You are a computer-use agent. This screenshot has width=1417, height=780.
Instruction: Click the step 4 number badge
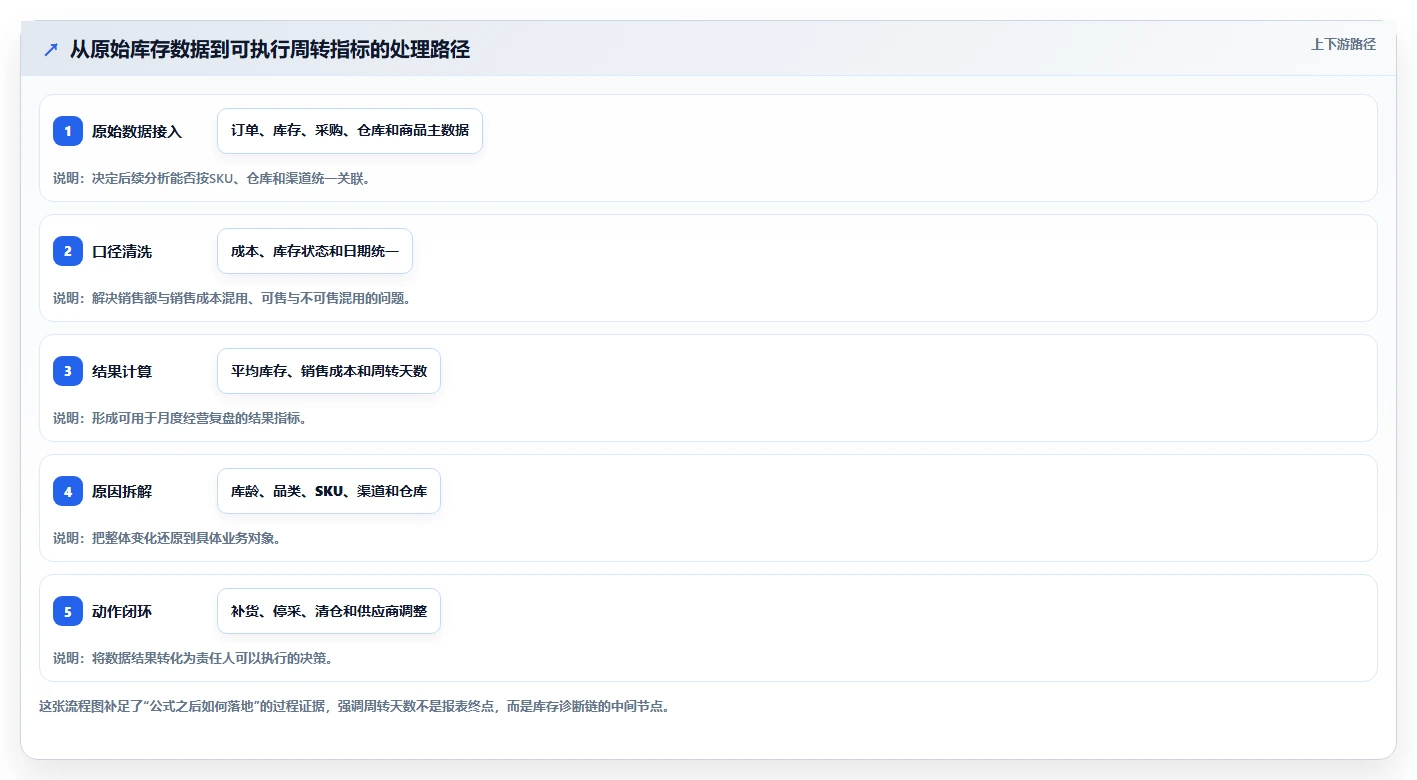(x=68, y=491)
